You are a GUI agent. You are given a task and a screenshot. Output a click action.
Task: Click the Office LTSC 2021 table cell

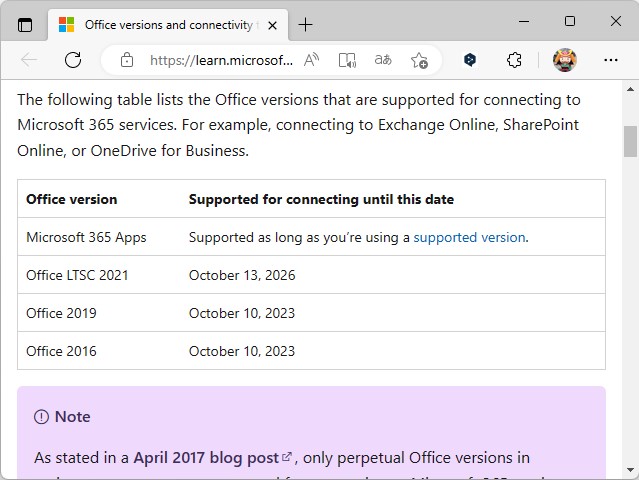click(x=78, y=275)
